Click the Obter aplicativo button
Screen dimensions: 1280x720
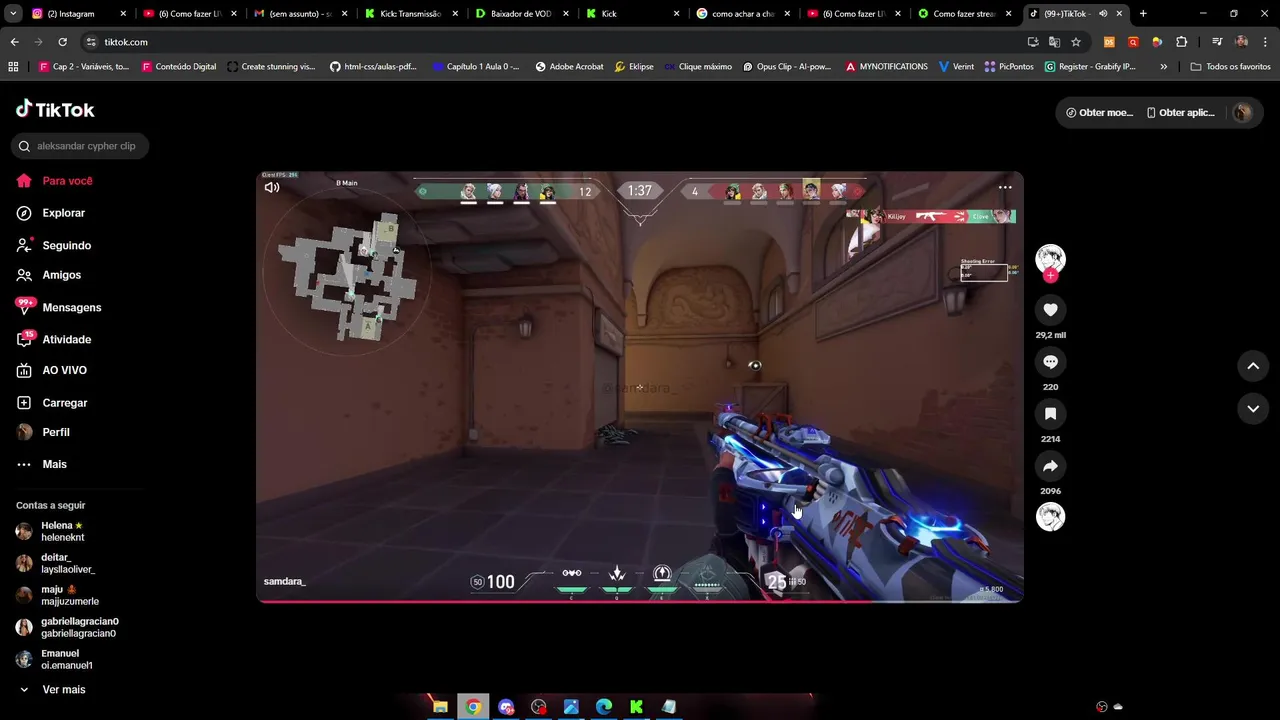tap(1180, 113)
